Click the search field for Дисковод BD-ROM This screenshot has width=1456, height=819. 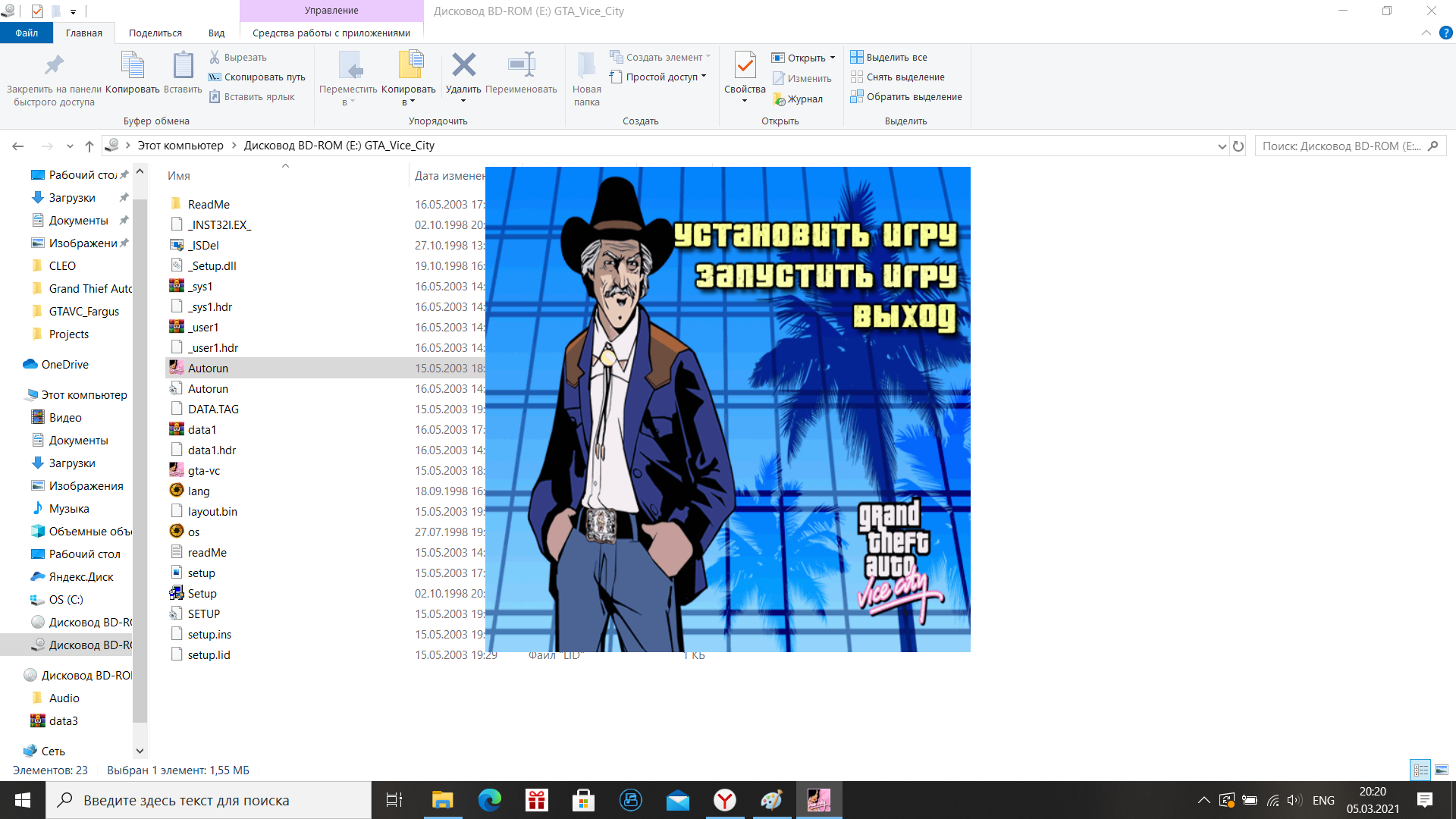[x=1341, y=146]
